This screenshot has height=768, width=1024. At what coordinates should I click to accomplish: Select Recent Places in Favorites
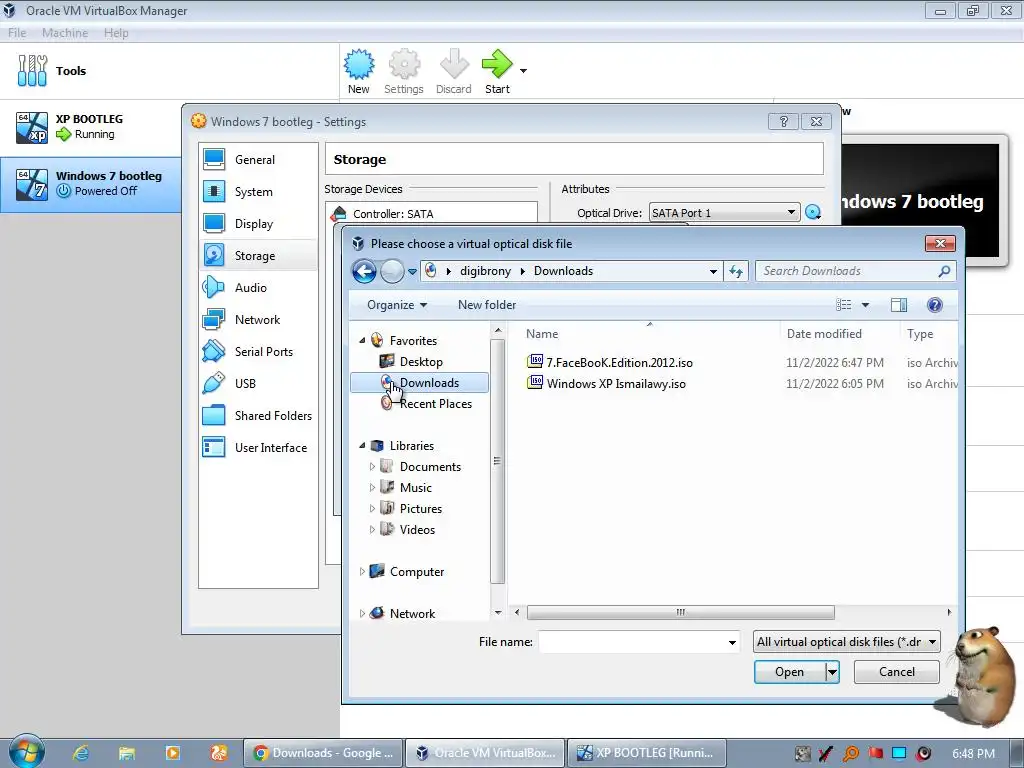tap(426, 404)
